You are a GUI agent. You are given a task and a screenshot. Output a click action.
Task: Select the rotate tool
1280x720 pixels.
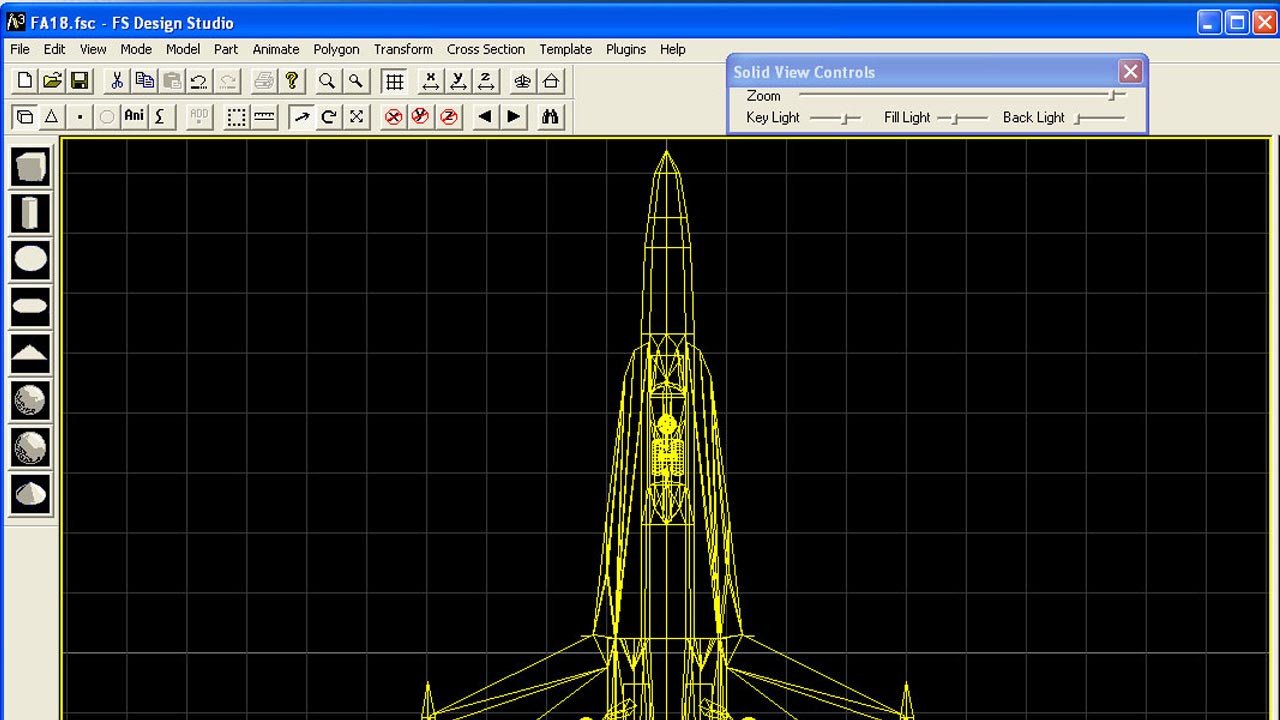click(x=328, y=117)
